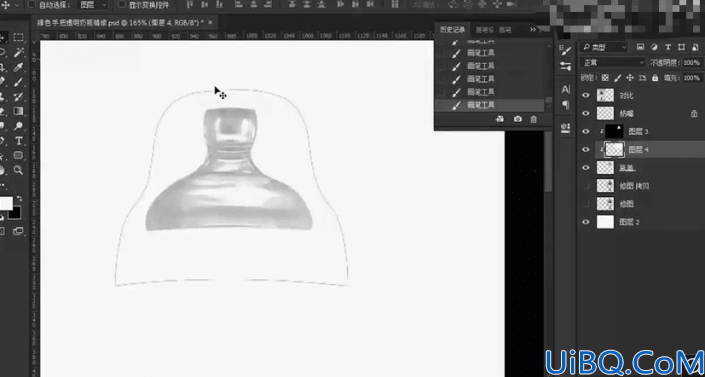Viewport: 705px width, 377px height.
Task: Select the Eyedropper tool
Action: pyautogui.click(x=18, y=67)
